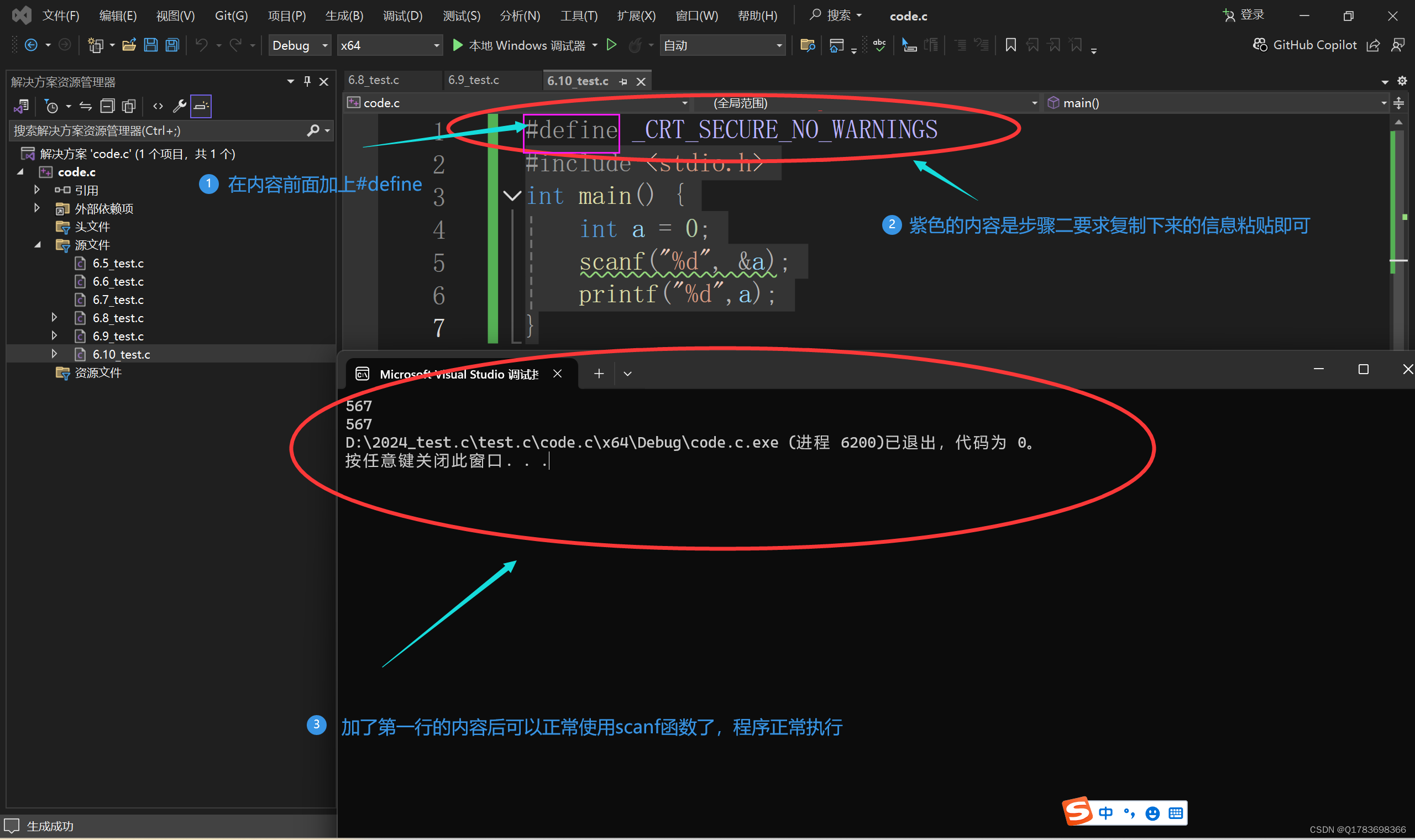Screen dimensions: 1415x840
Task: Toggle the Solution Explorer auto-hide pin
Action: click(307, 81)
